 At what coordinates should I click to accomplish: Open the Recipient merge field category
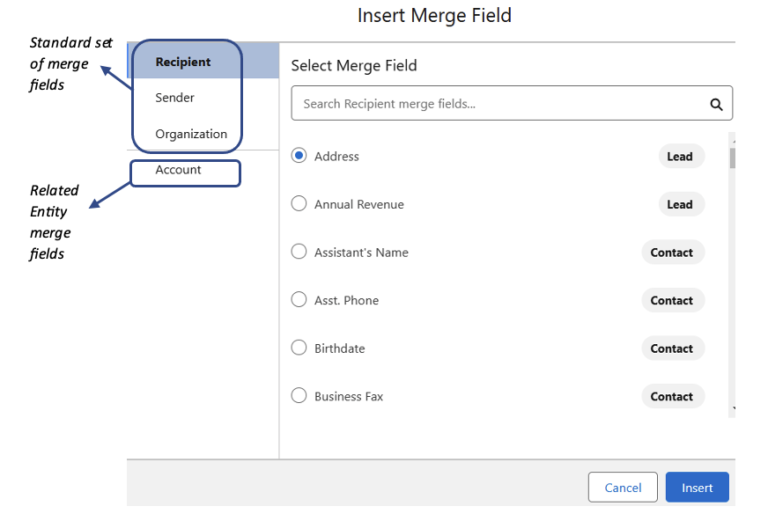tap(203, 61)
